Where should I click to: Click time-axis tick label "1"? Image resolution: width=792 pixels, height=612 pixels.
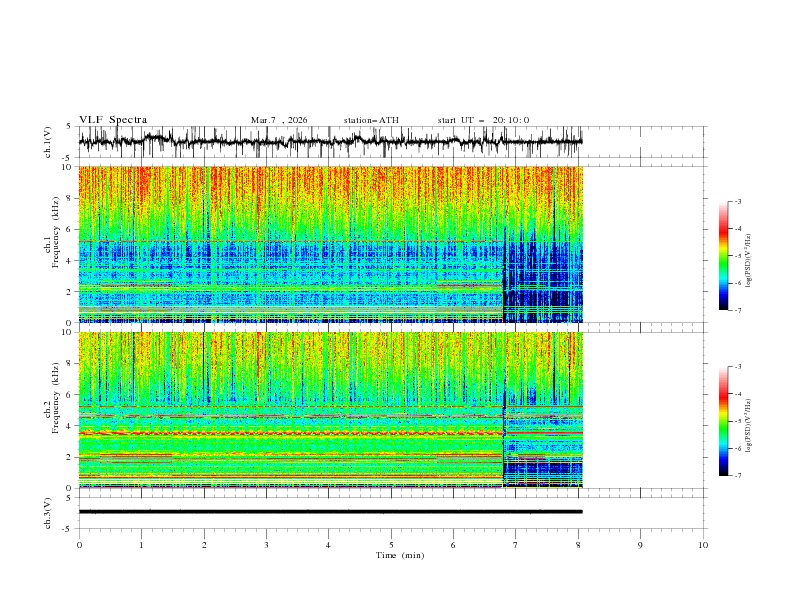141,545
